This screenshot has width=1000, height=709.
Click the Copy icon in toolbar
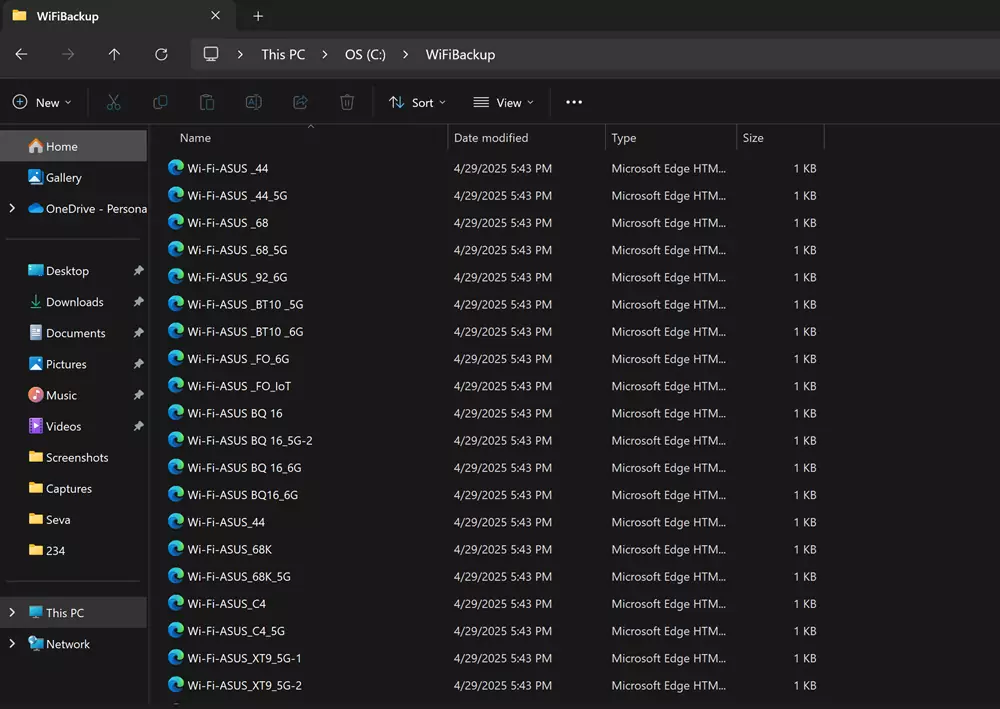160,102
